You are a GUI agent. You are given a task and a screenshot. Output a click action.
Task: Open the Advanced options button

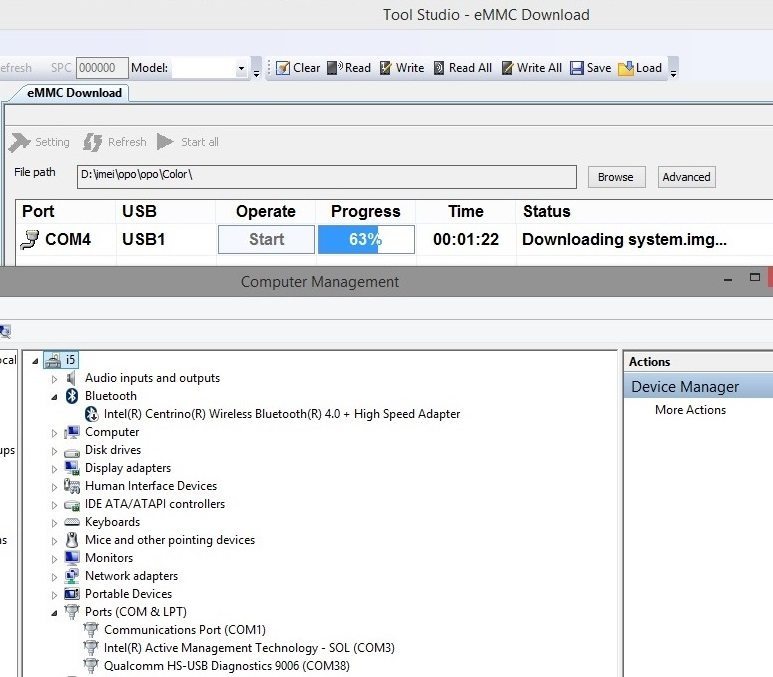click(686, 177)
